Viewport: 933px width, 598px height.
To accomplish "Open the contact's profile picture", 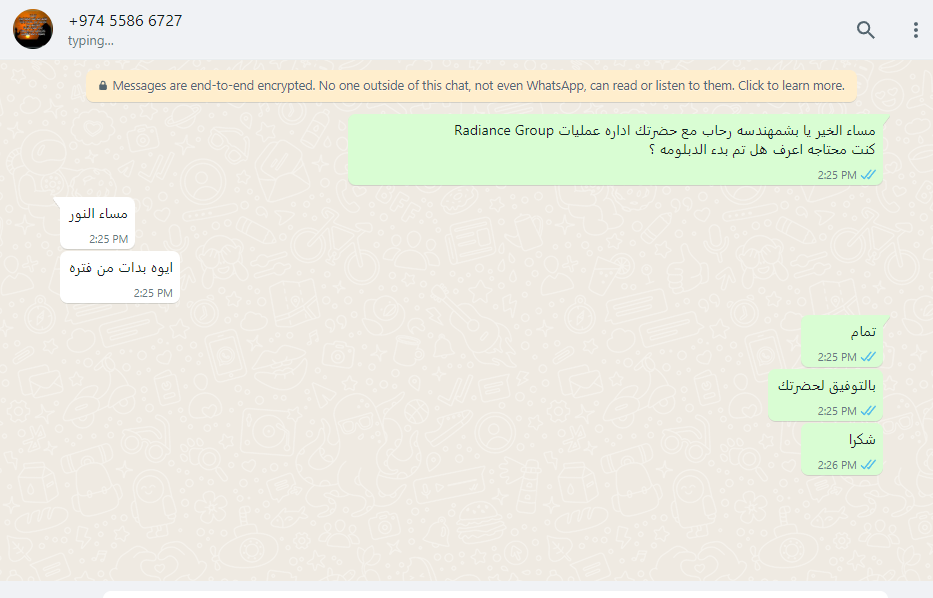I will [x=33, y=29].
